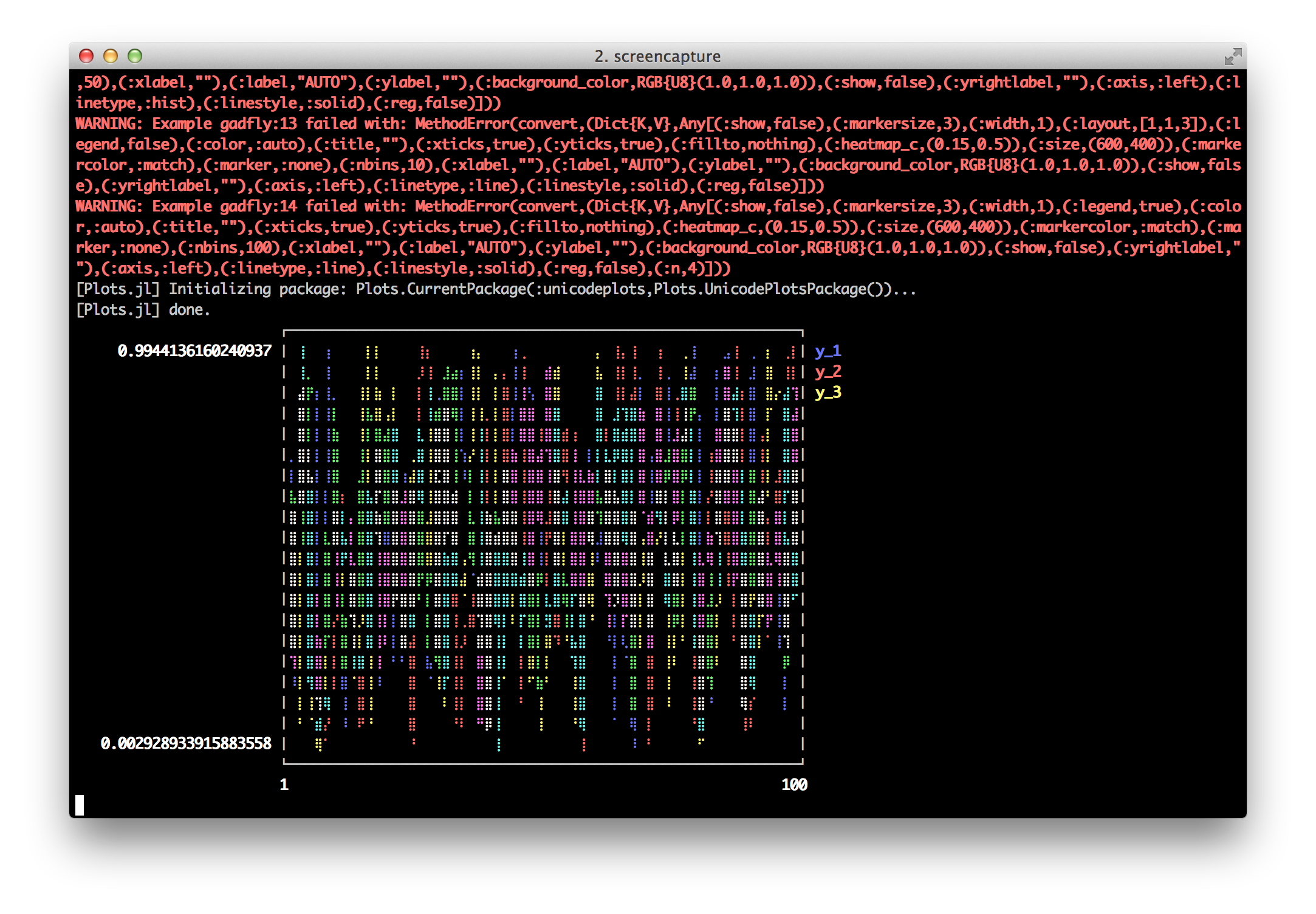Click the red close window button
The image size is (1316, 914).
click(86, 56)
